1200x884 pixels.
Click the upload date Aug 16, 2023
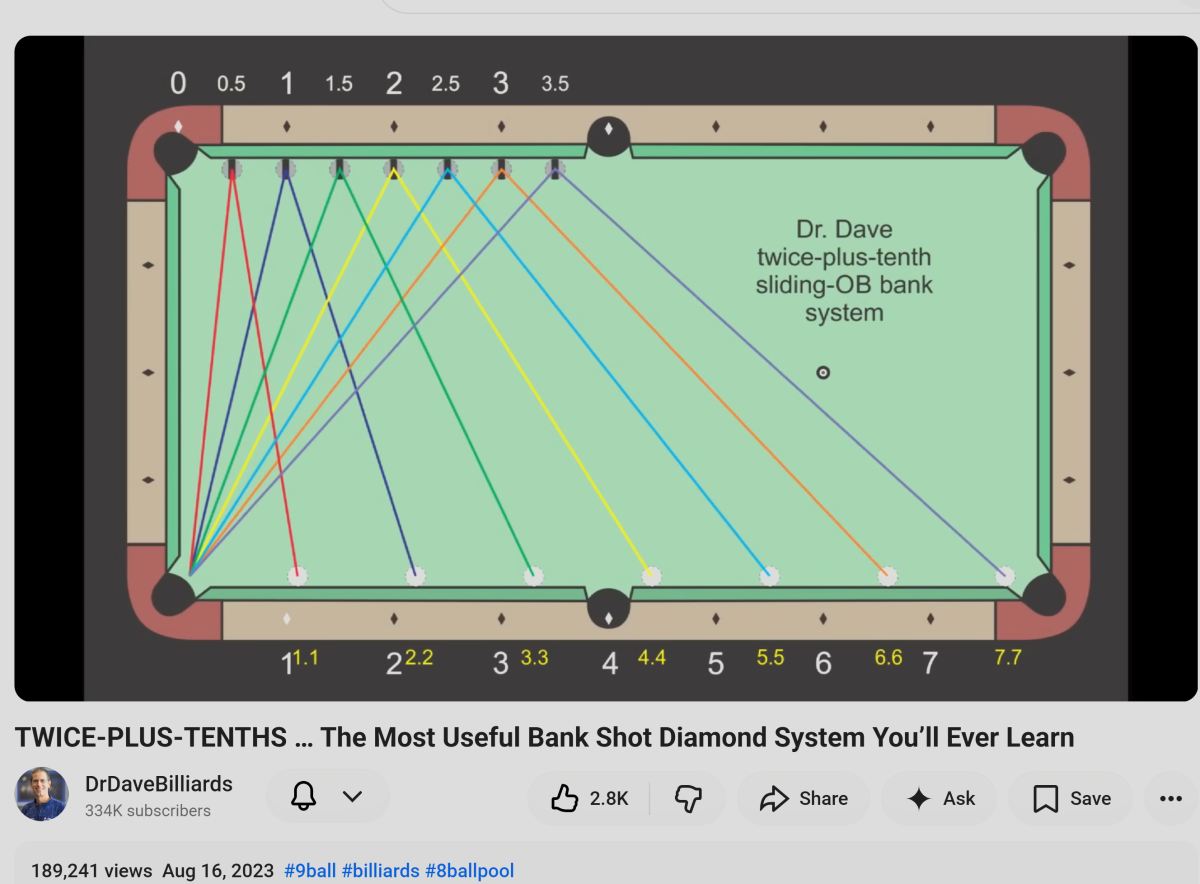click(x=217, y=871)
